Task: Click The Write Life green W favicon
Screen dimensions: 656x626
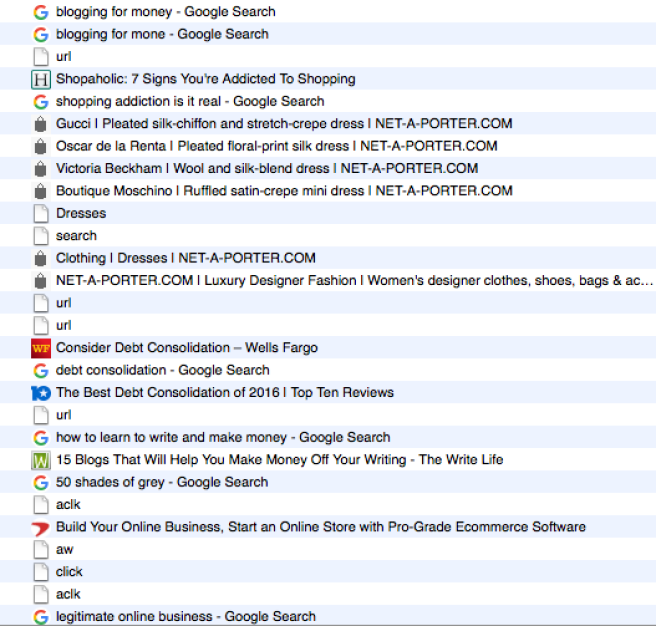Action: 40,460
